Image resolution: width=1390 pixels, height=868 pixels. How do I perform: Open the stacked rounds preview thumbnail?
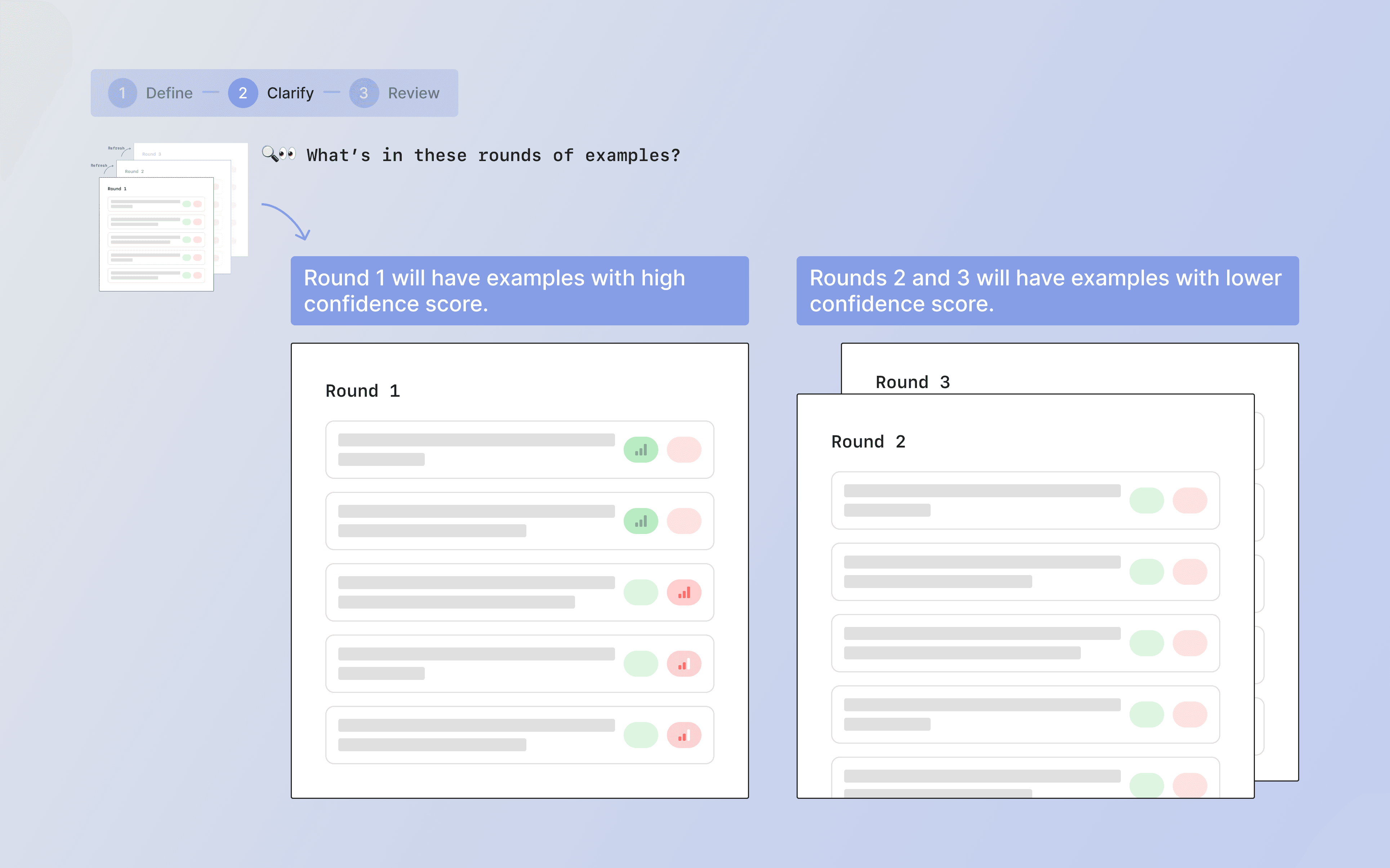(x=169, y=217)
